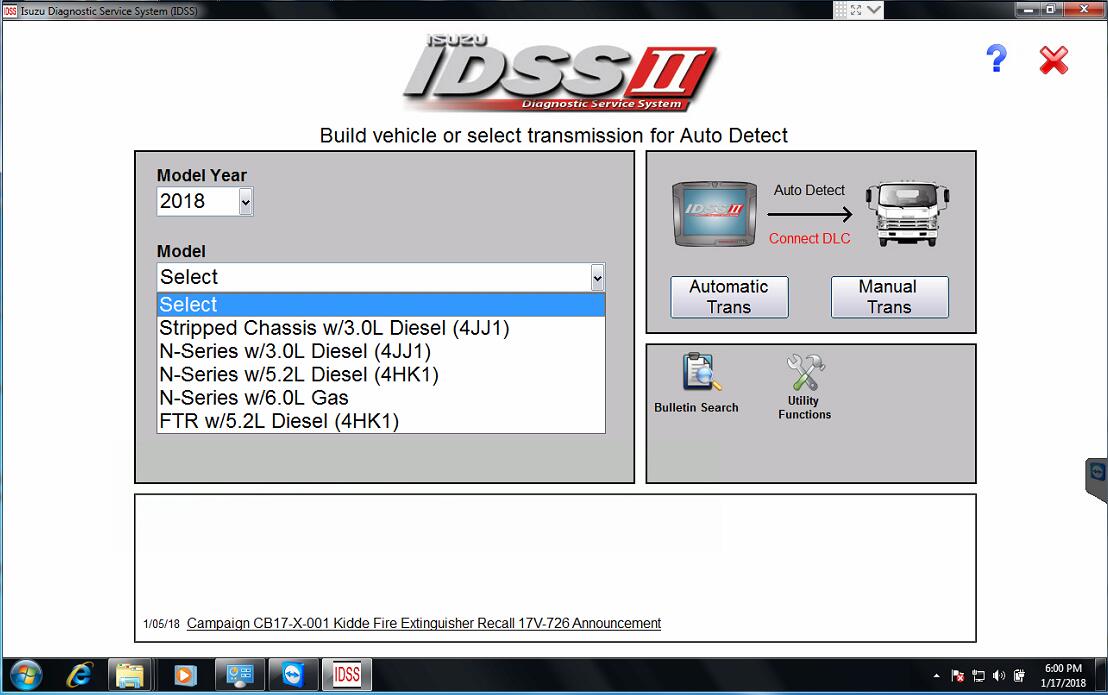Minimize the IDSS window
Image resolution: width=1108 pixels, height=695 pixels.
[1028, 9]
